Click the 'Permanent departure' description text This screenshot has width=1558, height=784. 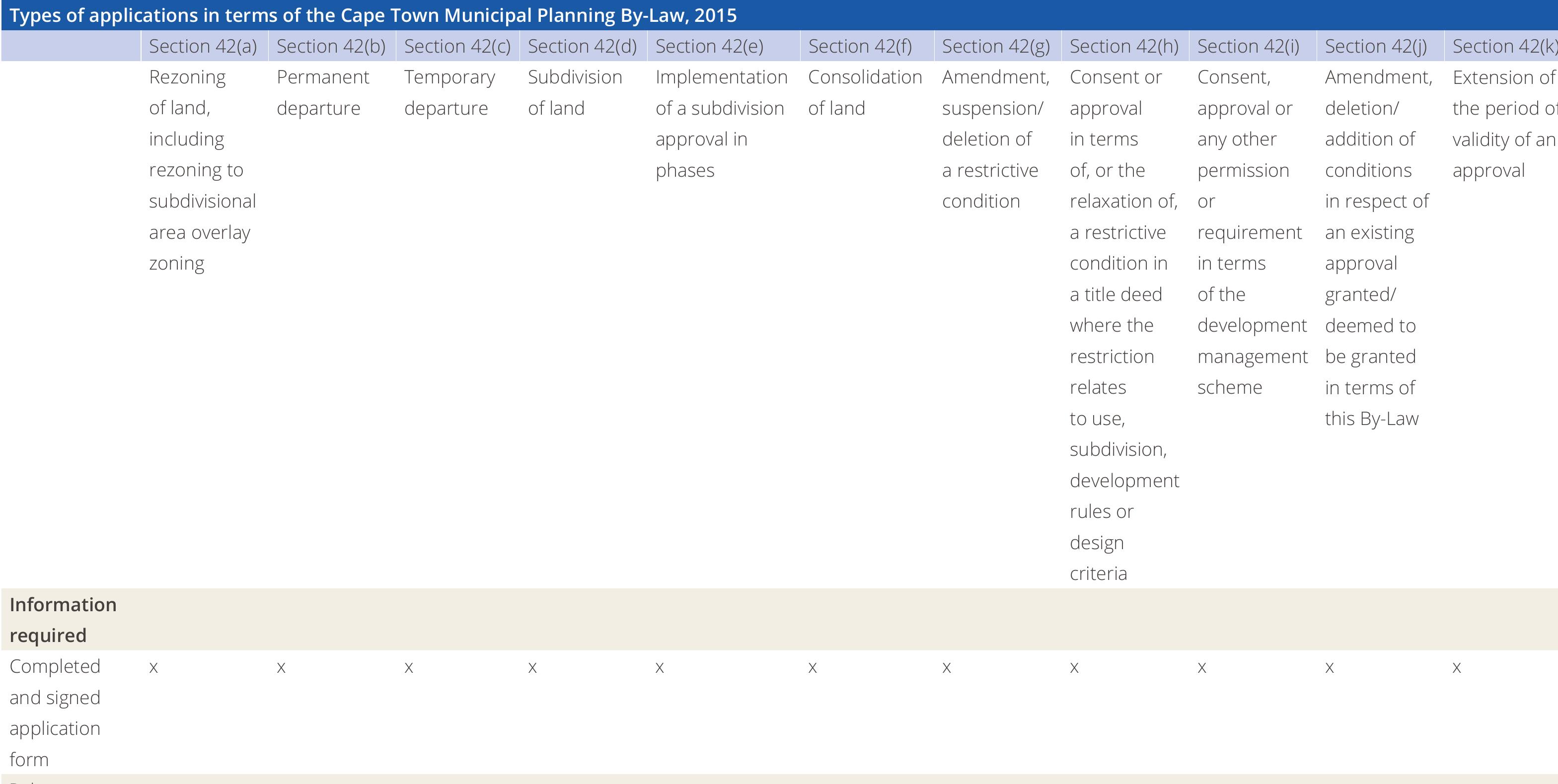(x=322, y=92)
